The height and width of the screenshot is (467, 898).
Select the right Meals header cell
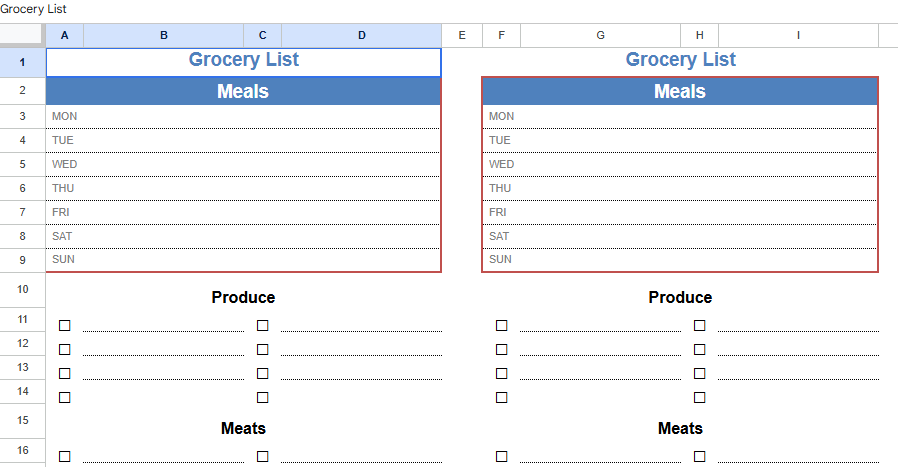pyautogui.click(x=680, y=91)
